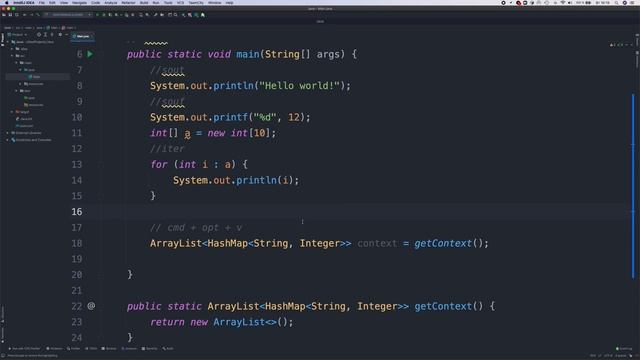Viewport: 640px width, 360px height.
Task: Select resources folder under main
Action: (x=33, y=84)
